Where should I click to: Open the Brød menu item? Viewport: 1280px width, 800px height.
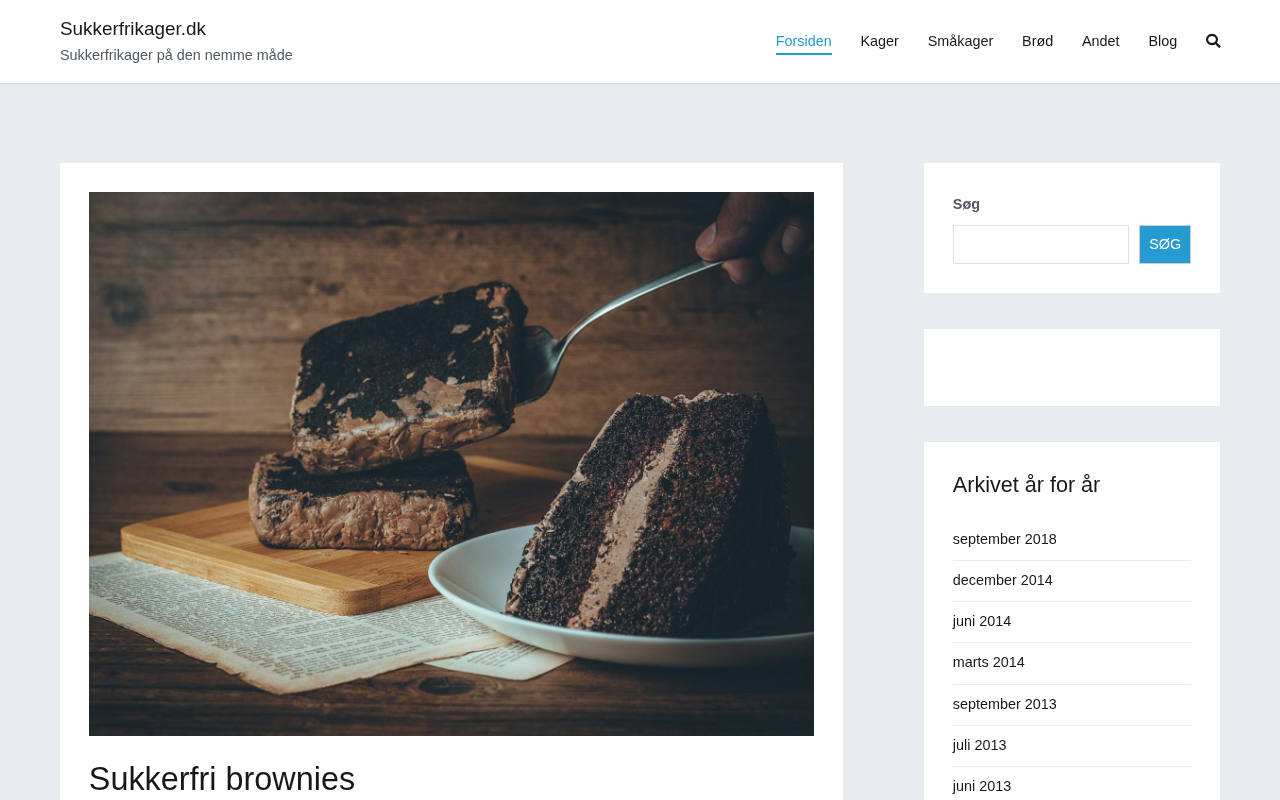coord(1037,41)
